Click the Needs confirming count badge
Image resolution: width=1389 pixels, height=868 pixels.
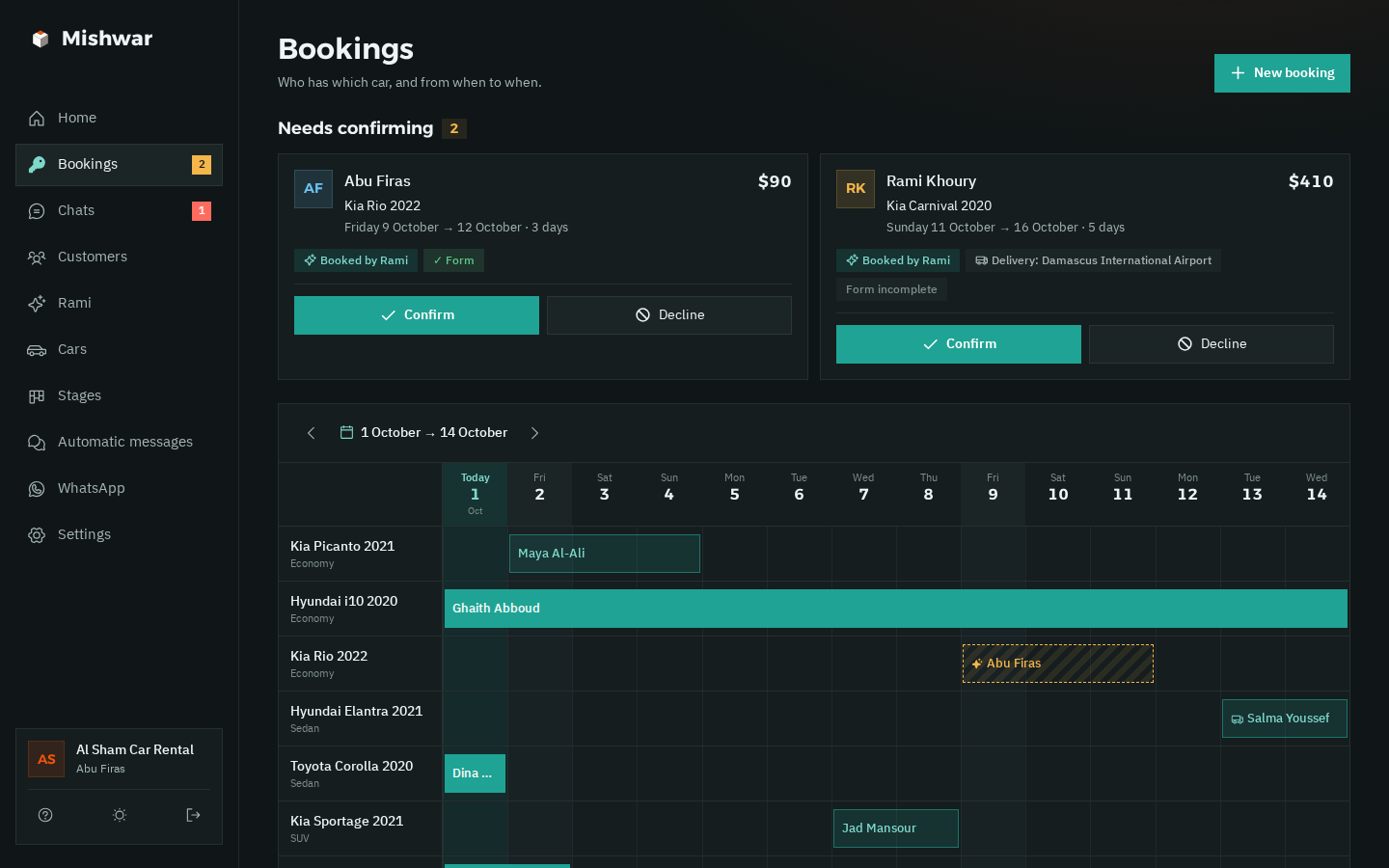[x=454, y=128]
